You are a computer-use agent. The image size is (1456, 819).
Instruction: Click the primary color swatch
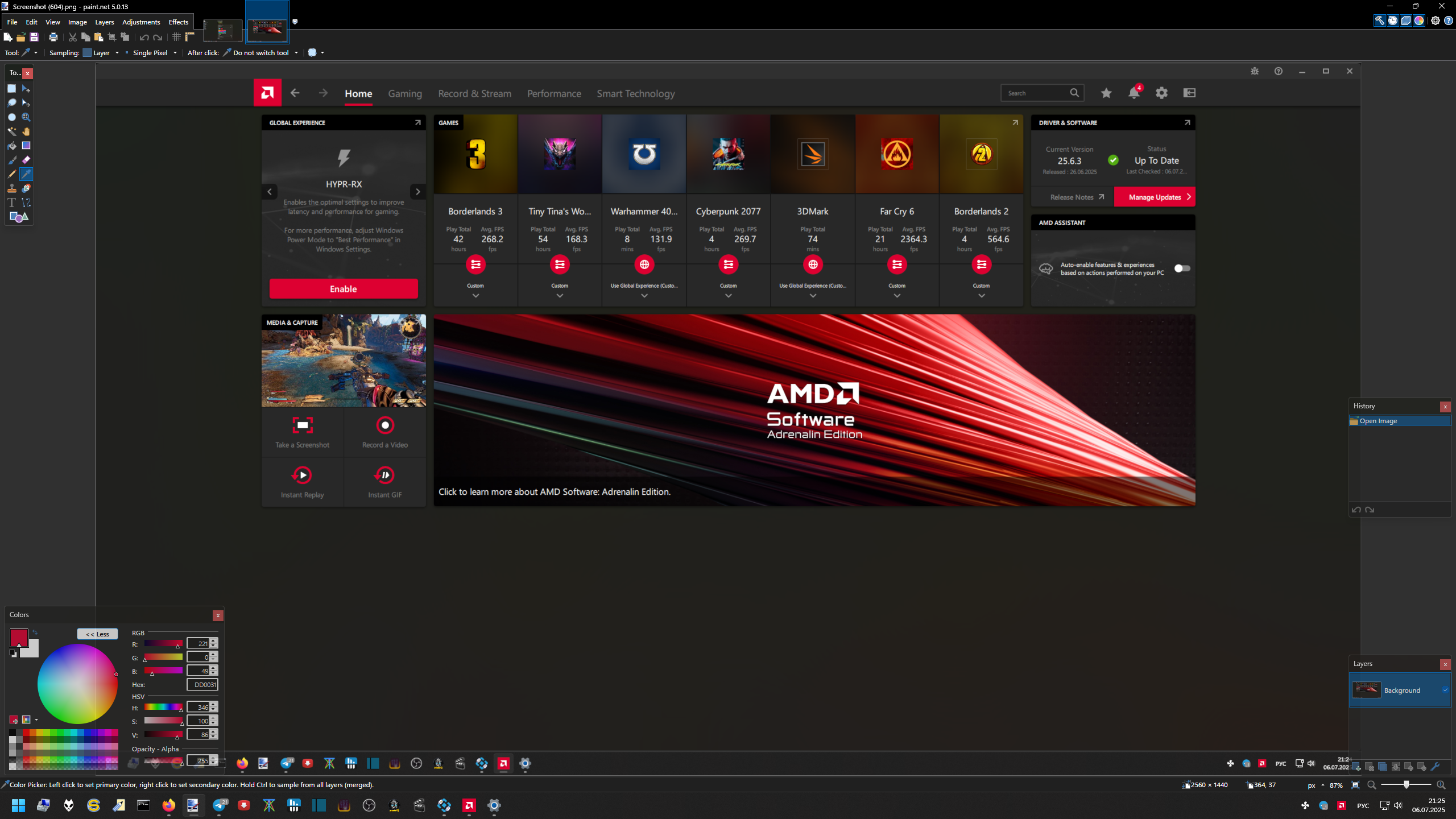18,637
